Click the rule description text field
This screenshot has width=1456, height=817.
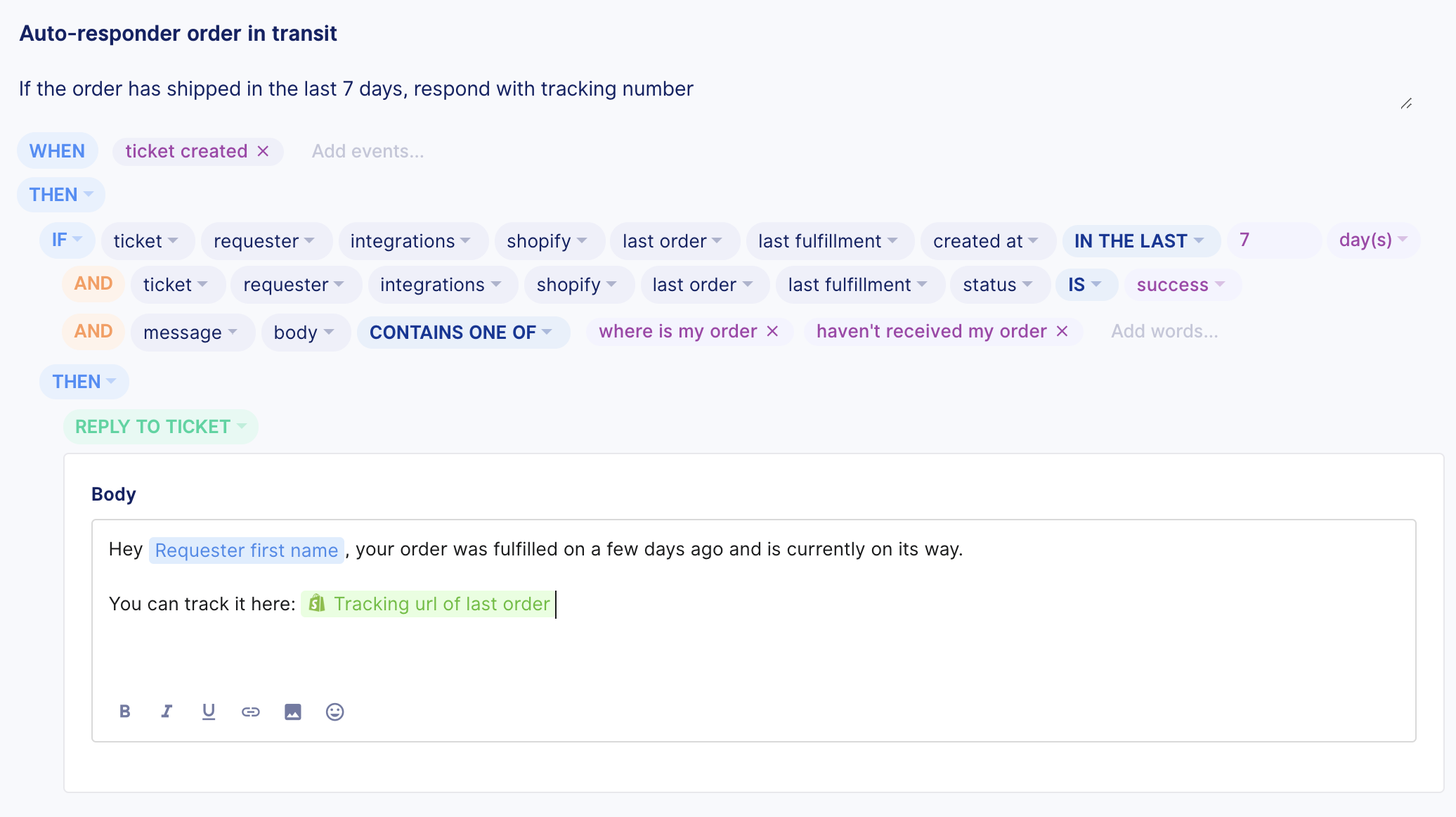click(715, 90)
